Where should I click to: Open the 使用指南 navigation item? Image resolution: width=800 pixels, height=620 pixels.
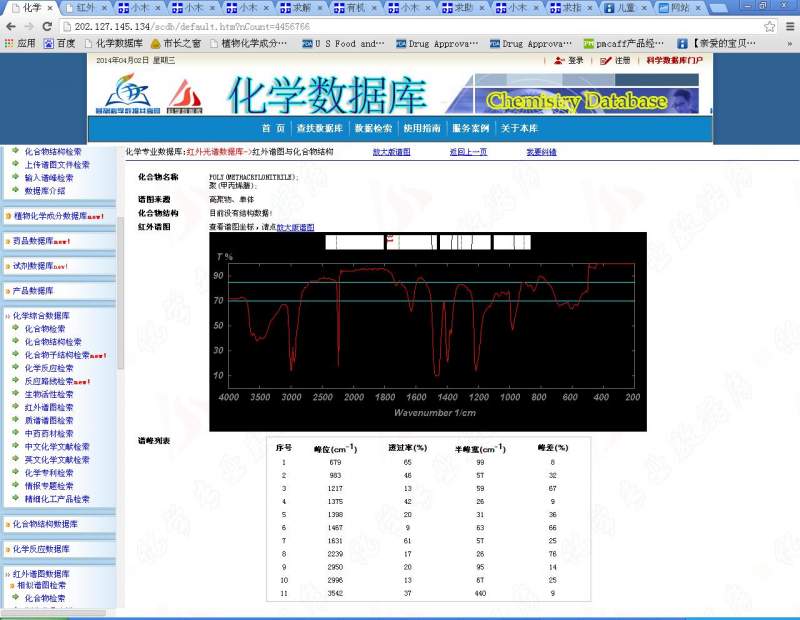(x=422, y=128)
